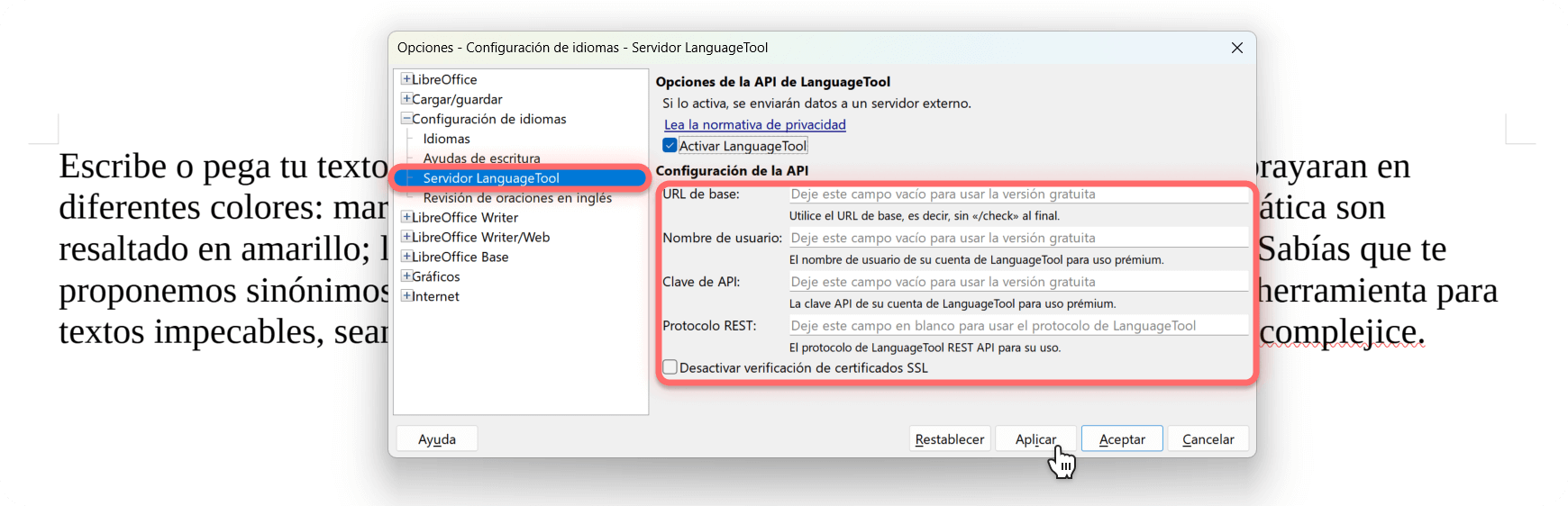Click the Ayuda button
The height and width of the screenshot is (506, 1568).
[x=437, y=439]
